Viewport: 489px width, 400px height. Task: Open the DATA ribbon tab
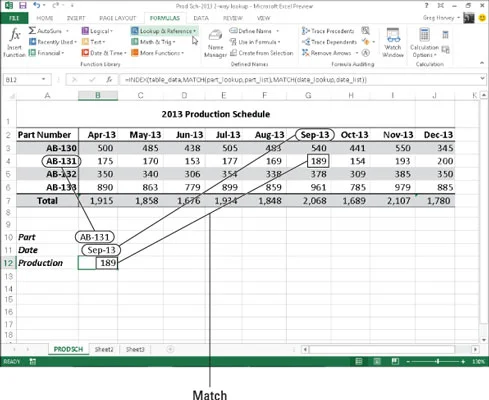[201, 18]
